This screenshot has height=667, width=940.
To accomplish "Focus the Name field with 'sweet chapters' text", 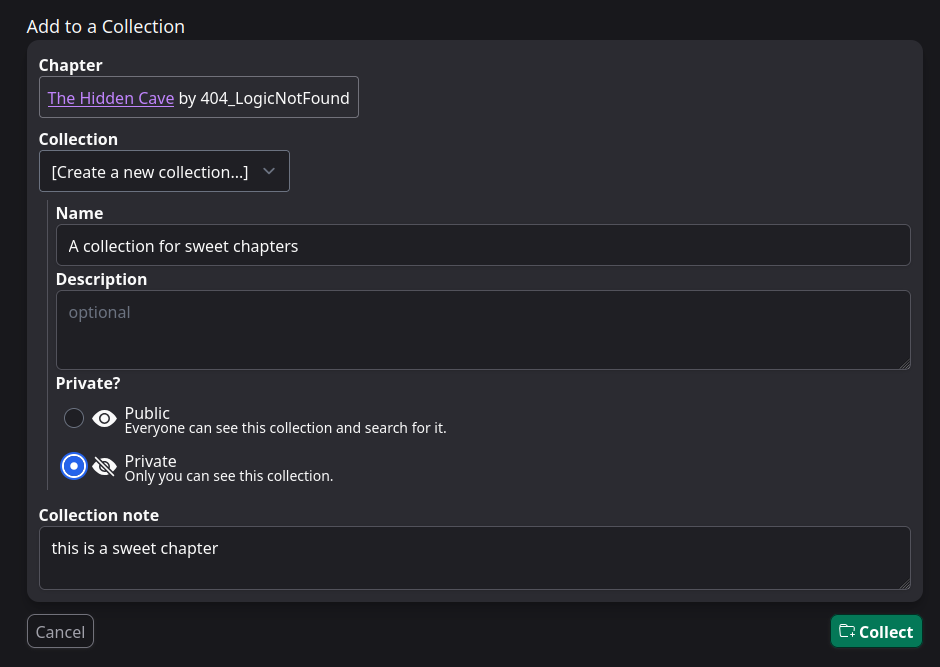I will click(483, 246).
